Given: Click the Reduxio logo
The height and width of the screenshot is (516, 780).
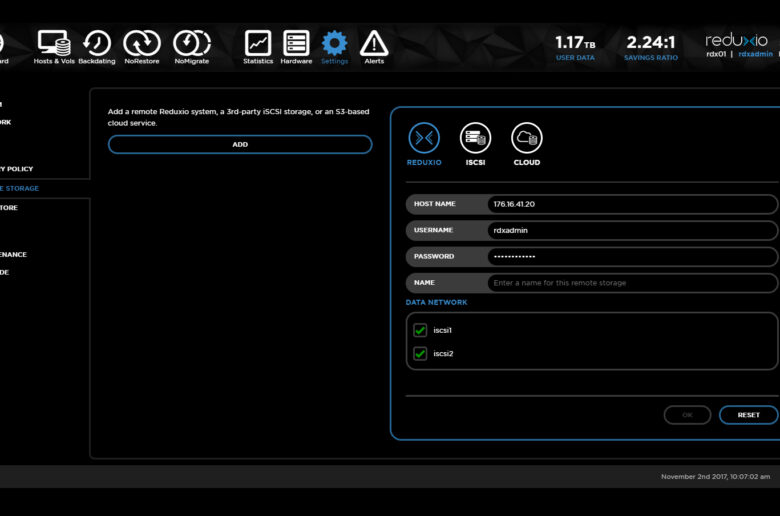Looking at the screenshot, I should tap(736, 40).
